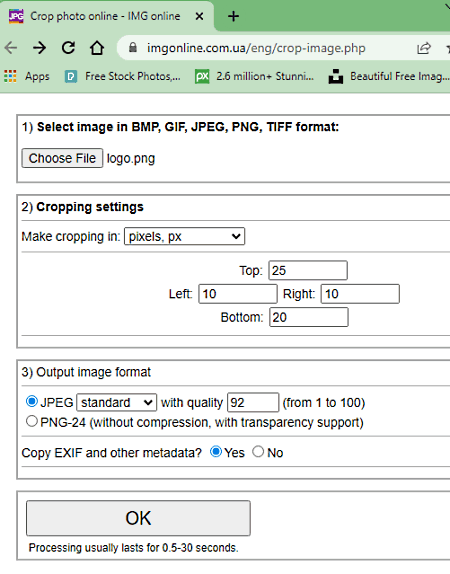The image size is (450, 574).
Task: Click the JPEG quality input field
Action: 253,403
